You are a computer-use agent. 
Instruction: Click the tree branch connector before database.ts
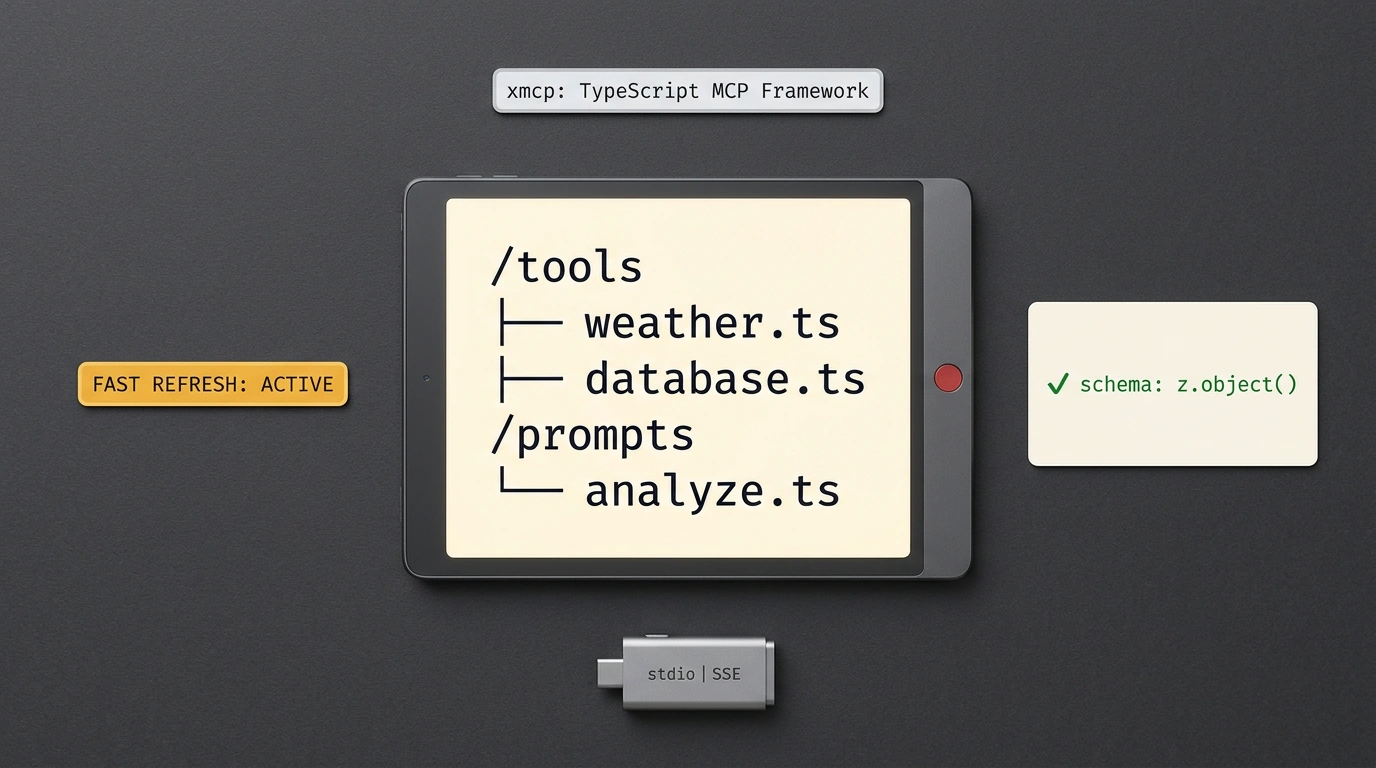(528, 379)
